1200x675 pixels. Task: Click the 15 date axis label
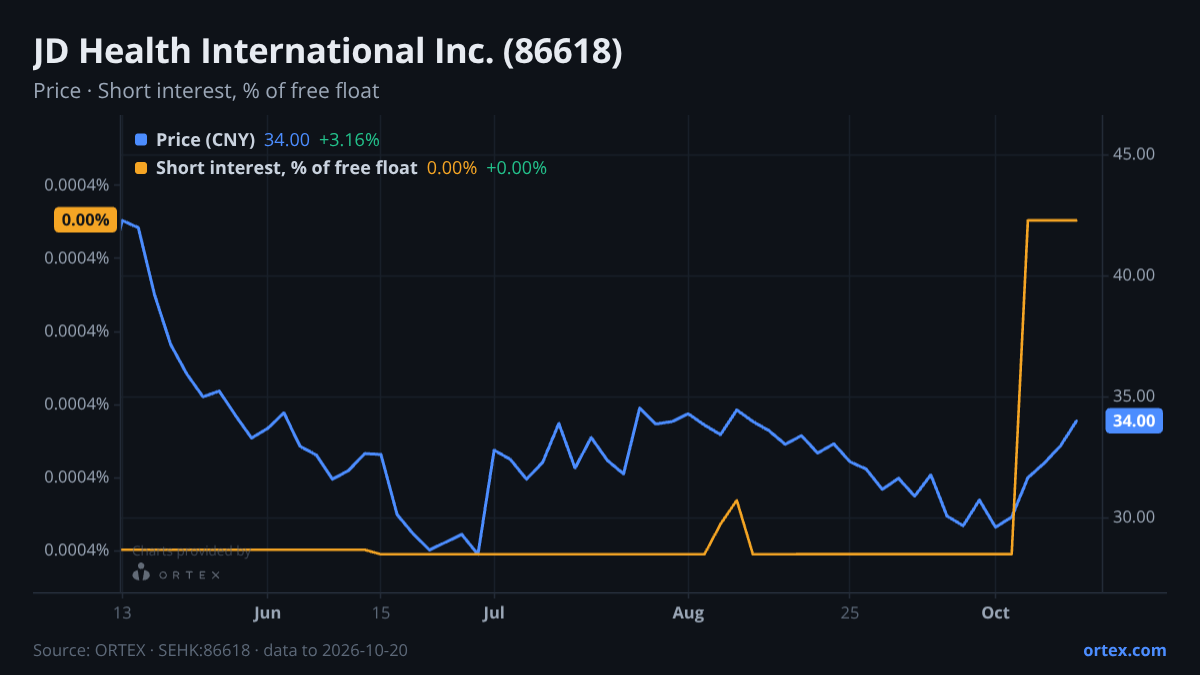pyautogui.click(x=380, y=612)
